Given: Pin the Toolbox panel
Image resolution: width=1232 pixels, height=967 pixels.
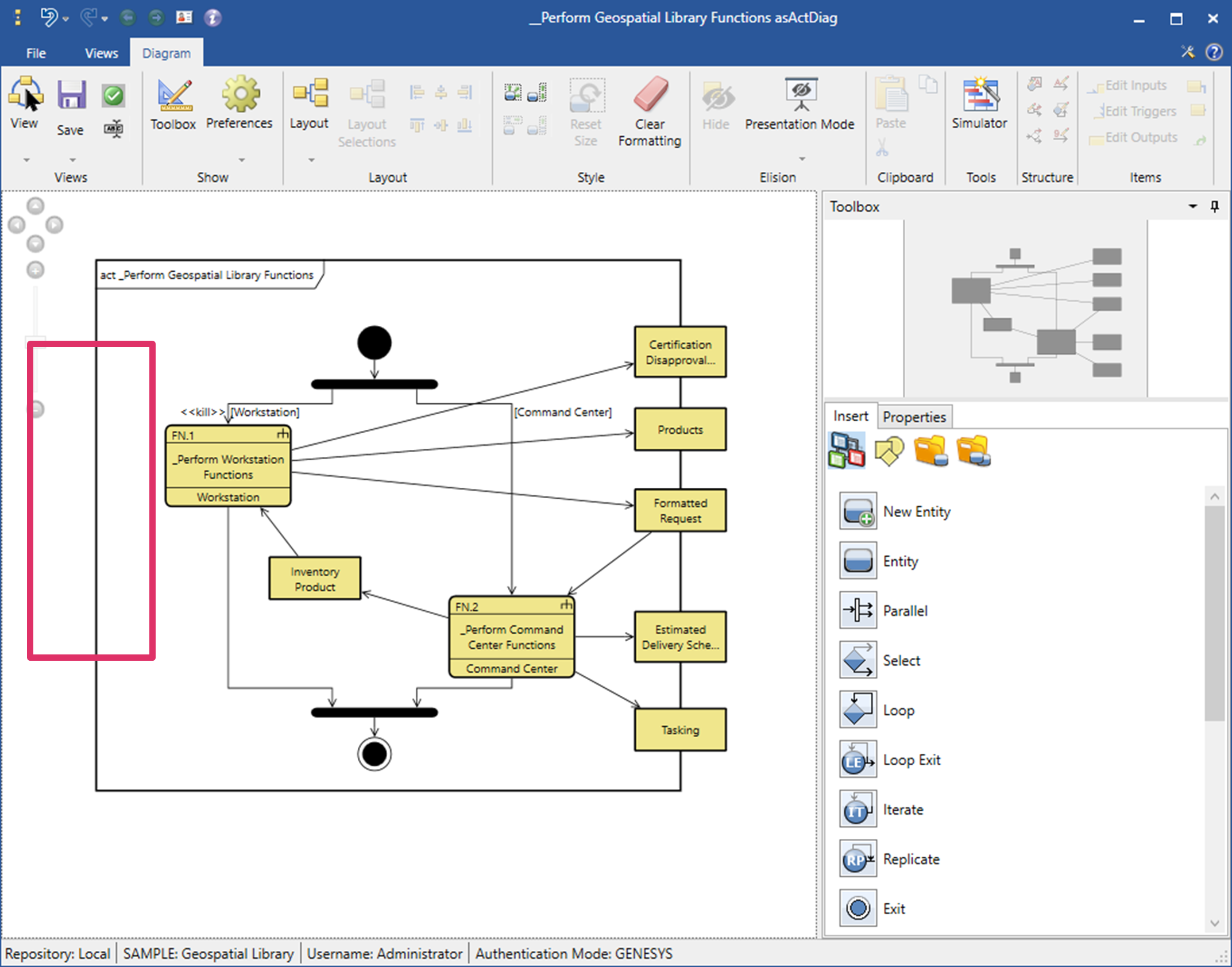Looking at the screenshot, I should pos(1215,206).
